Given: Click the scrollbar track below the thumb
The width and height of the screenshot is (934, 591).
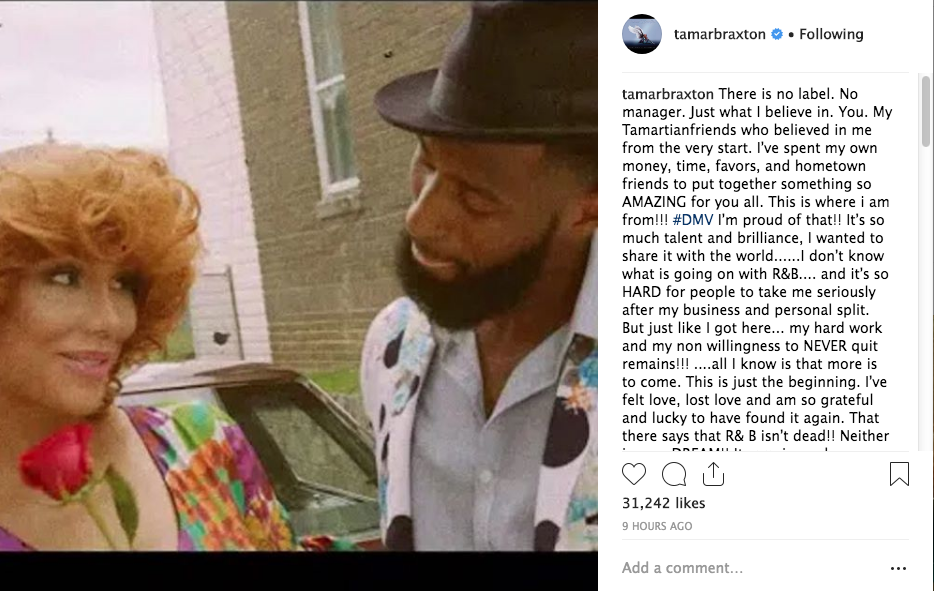Looking at the screenshot, I should pos(925,298).
